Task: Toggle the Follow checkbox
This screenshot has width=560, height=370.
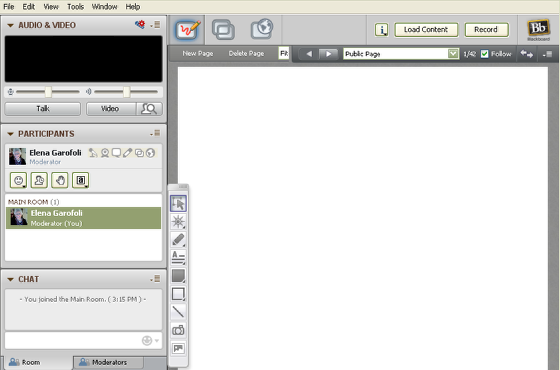Action: click(484, 54)
